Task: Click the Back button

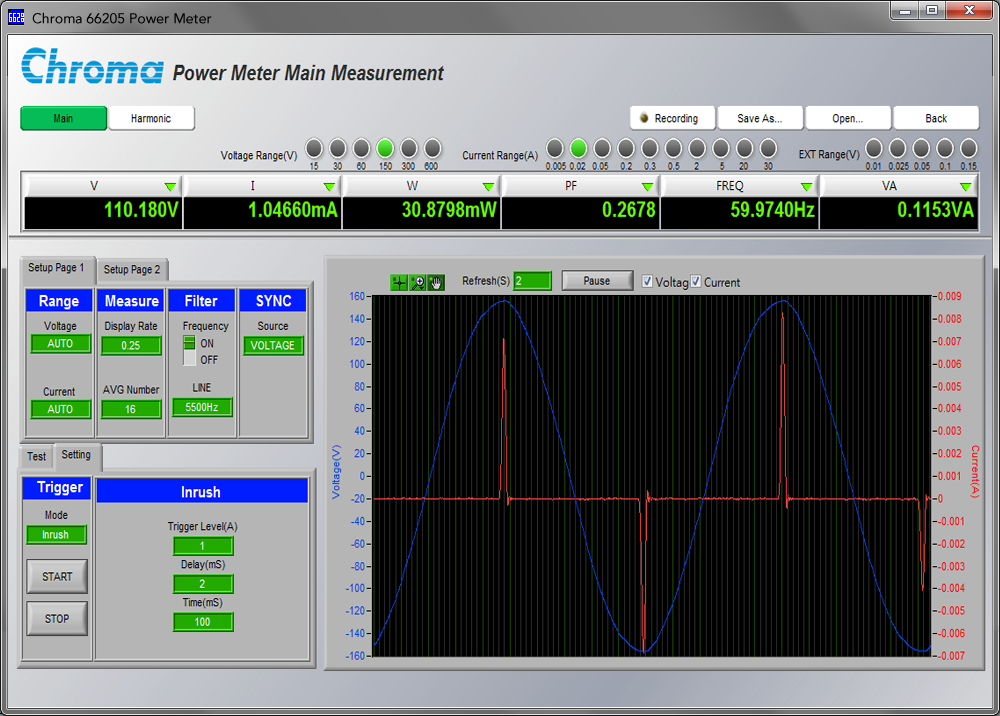Action: [936, 118]
